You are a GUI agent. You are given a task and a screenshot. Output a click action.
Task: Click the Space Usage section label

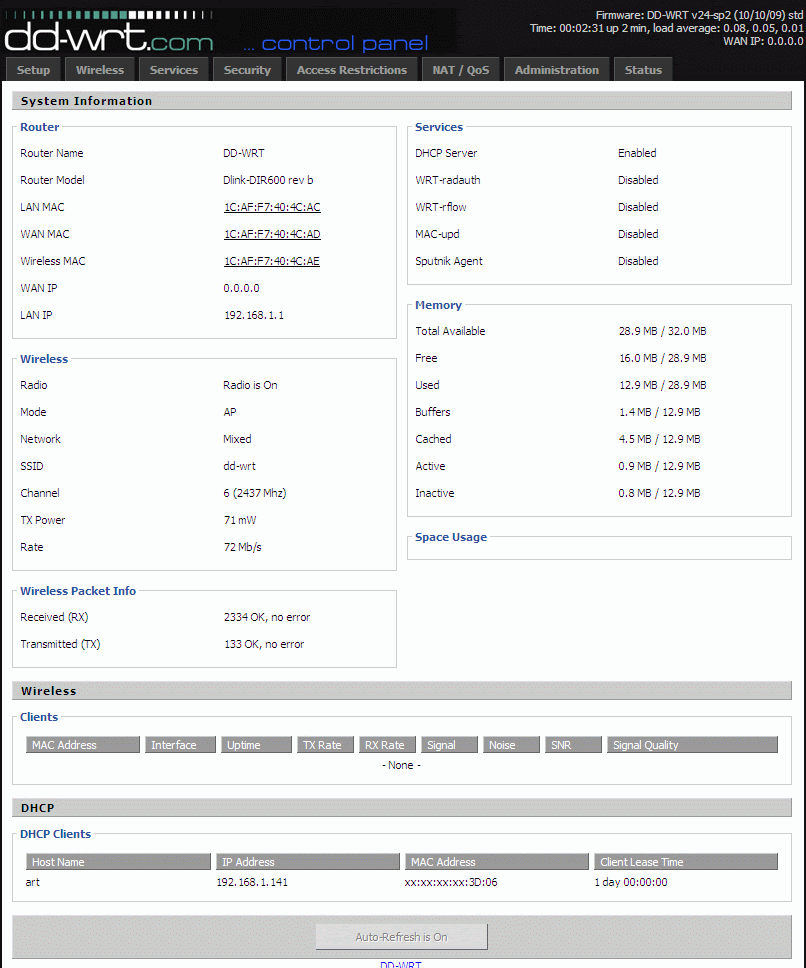451,537
